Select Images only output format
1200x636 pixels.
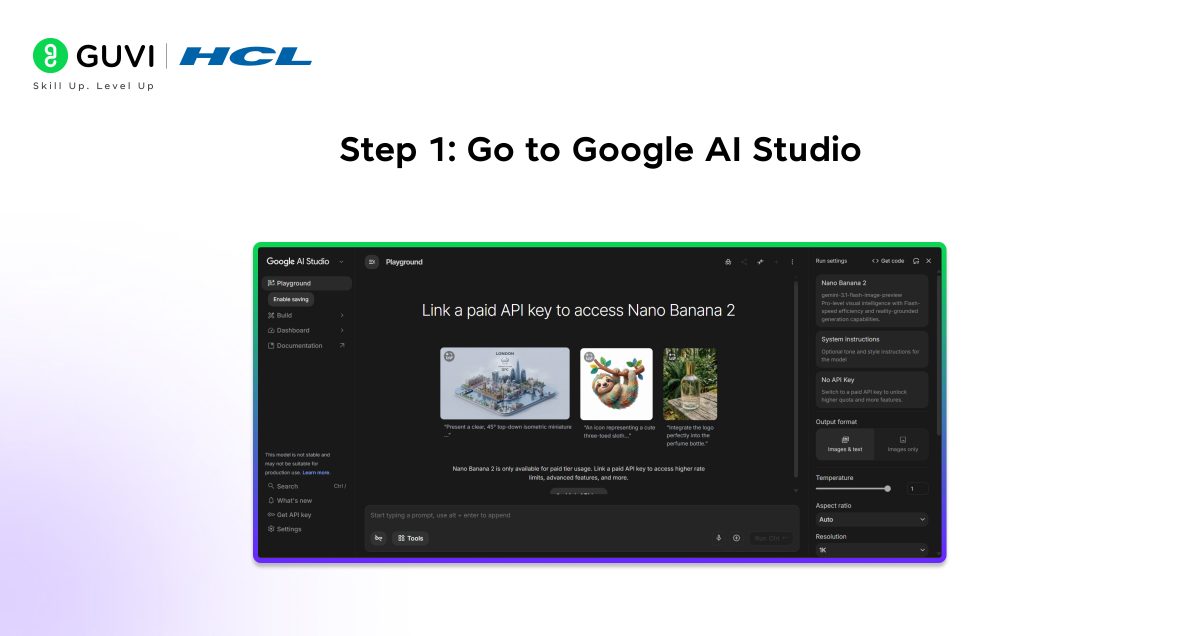[902, 444]
